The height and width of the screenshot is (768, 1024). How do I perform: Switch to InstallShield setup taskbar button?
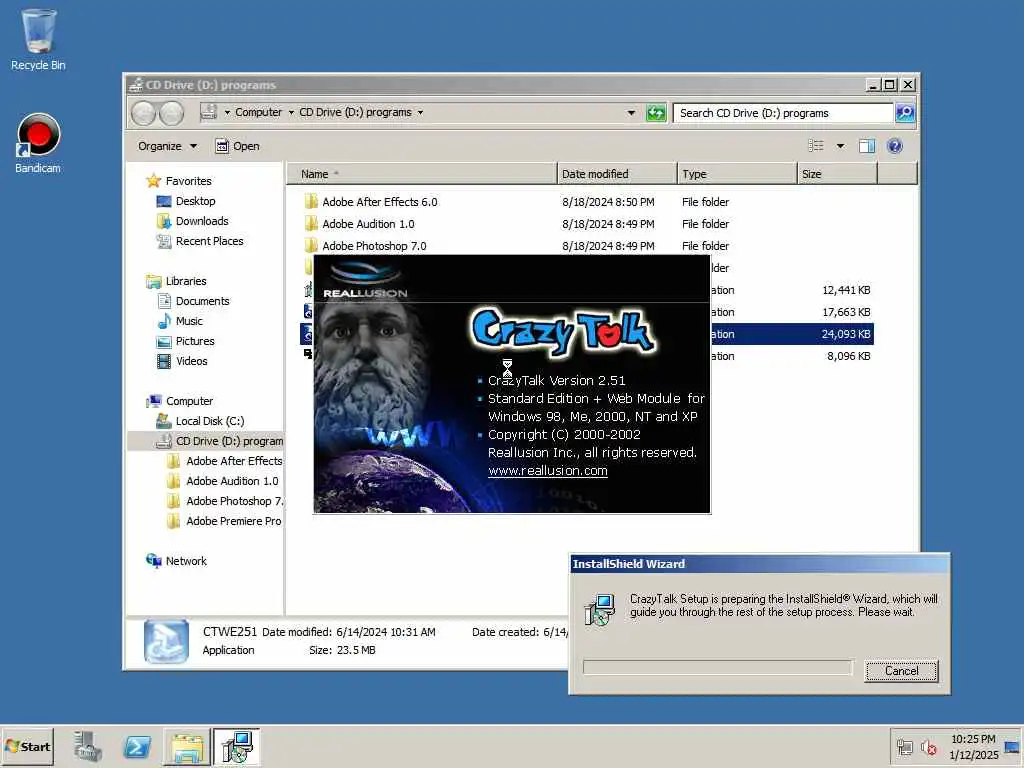(x=236, y=746)
